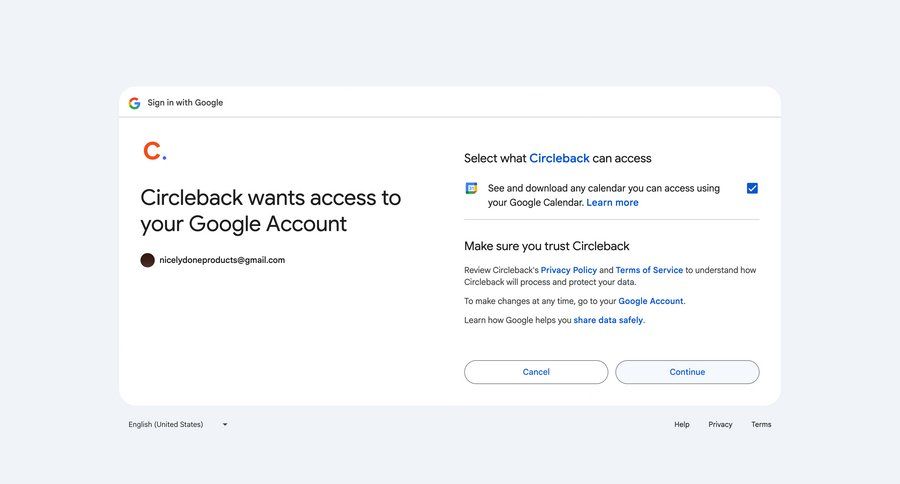
Task: Click the Circleback link in heading
Action: [559, 158]
